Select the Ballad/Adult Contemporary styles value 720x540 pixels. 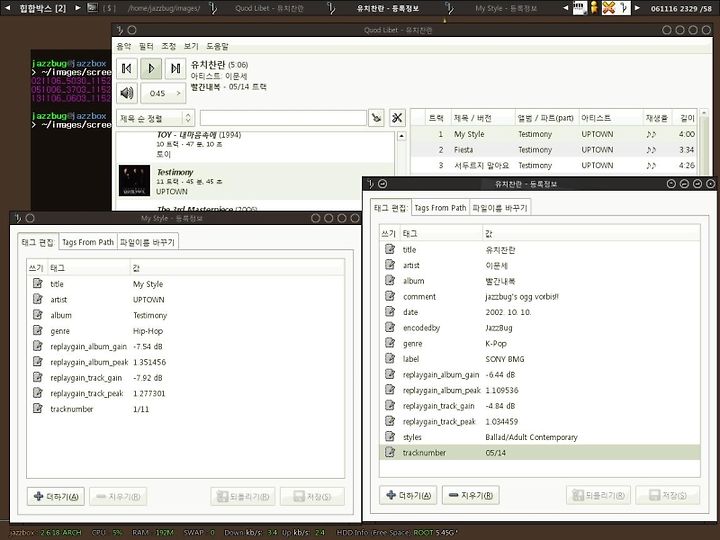click(x=531, y=437)
